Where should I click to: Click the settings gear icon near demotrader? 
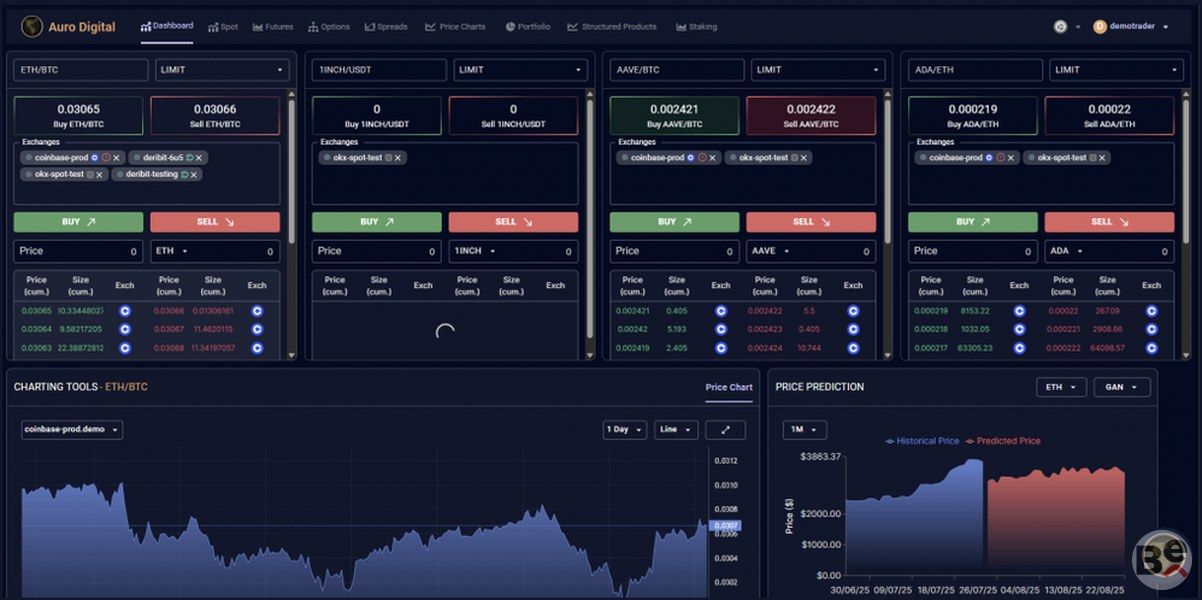[1060, 27]
